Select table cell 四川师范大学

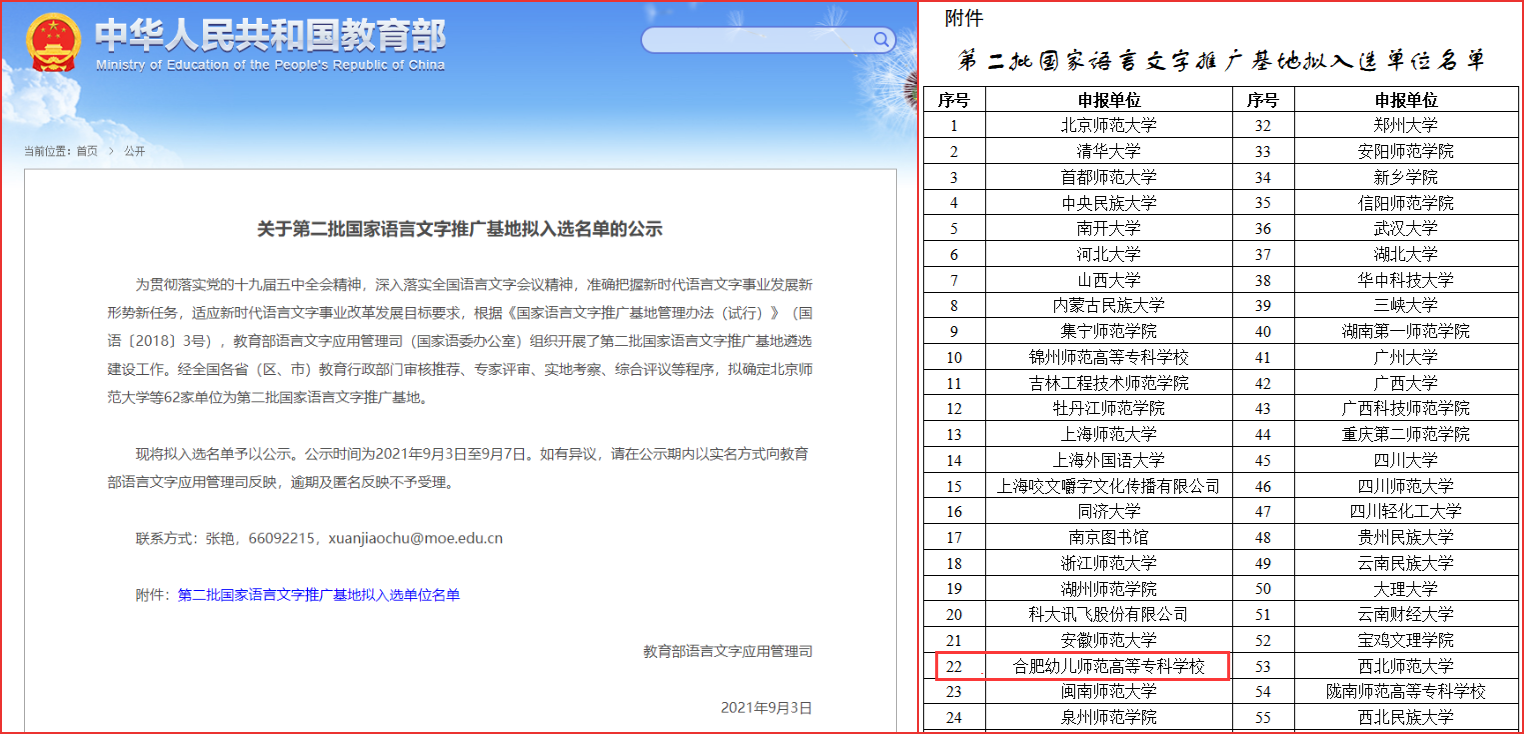(1406, 486)
